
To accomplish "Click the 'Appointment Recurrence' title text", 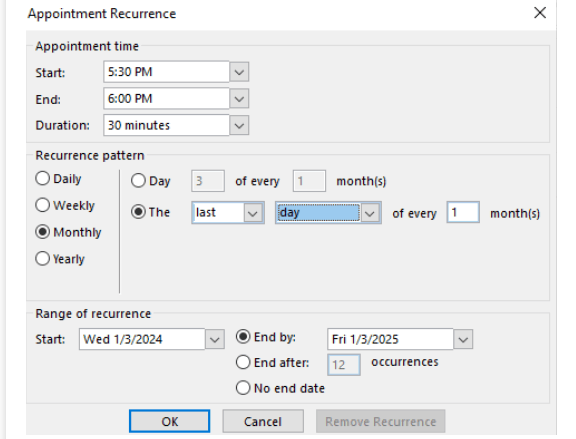I will coord(102,14).
